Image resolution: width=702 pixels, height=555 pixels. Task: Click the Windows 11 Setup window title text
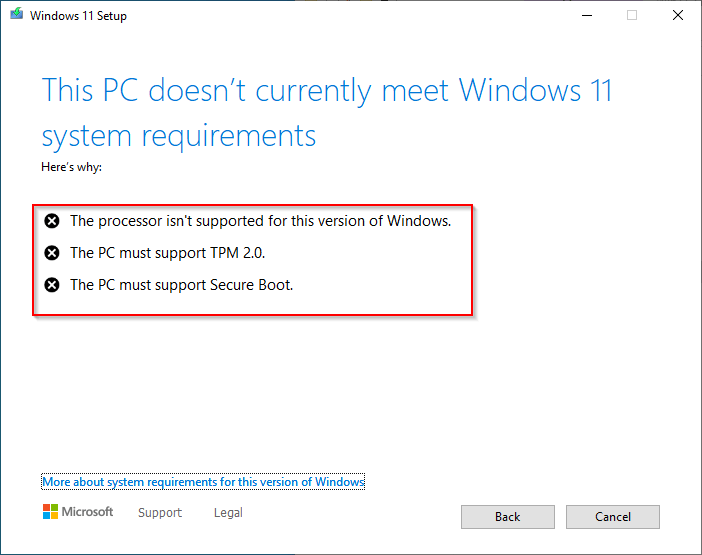tap(78, 16)
